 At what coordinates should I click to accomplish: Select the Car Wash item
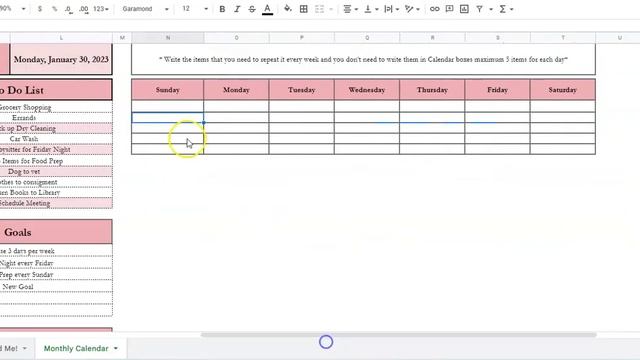tap(56, 139)
